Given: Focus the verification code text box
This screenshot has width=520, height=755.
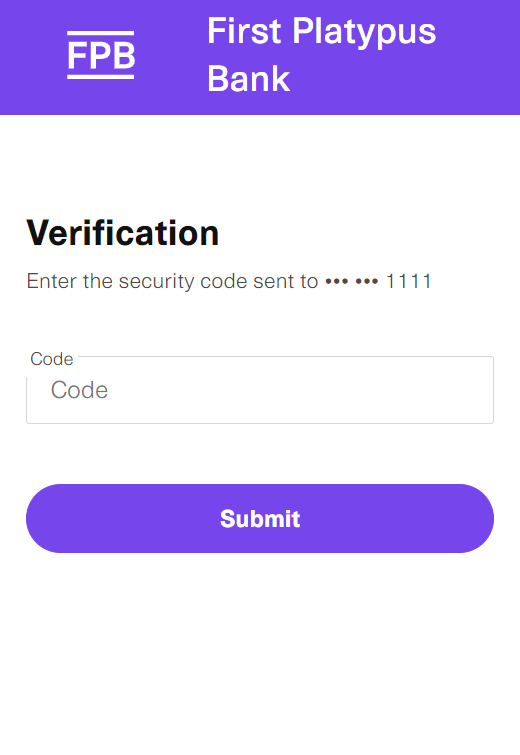Looking at the screenshot, I should point(260,390).
